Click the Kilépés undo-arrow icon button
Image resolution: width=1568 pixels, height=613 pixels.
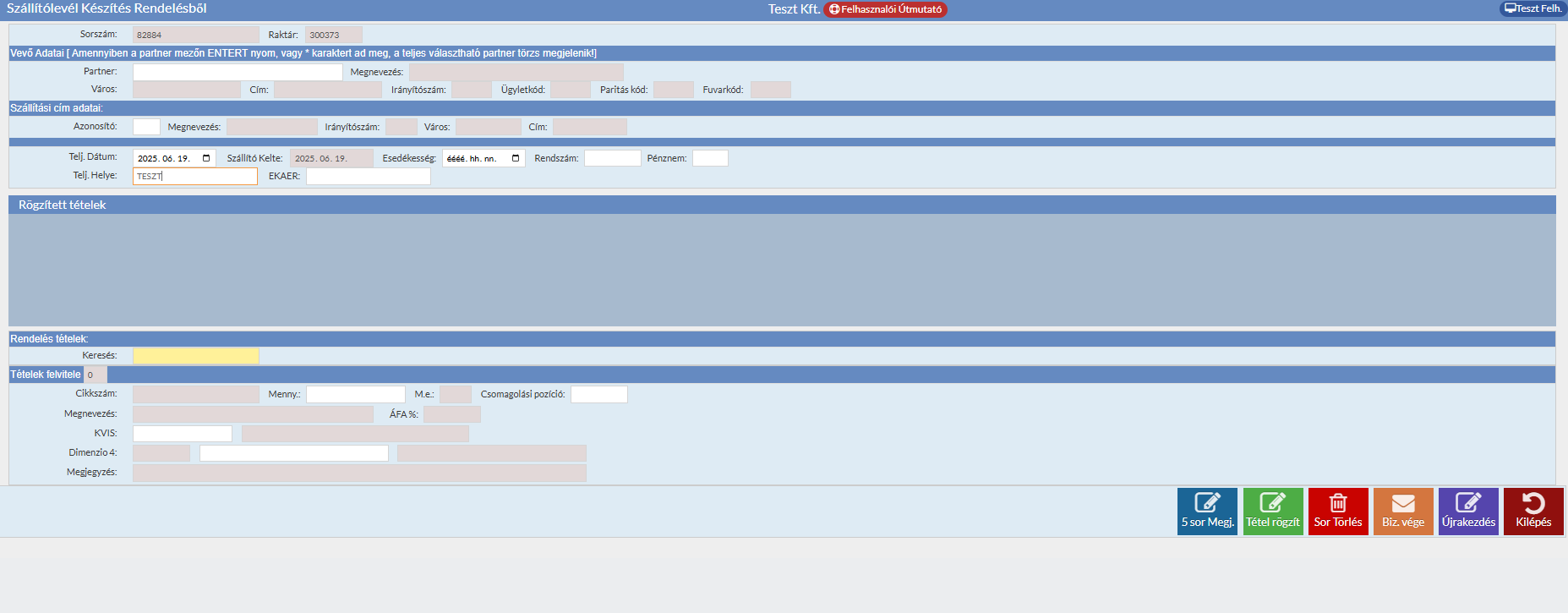(1532, 511)
